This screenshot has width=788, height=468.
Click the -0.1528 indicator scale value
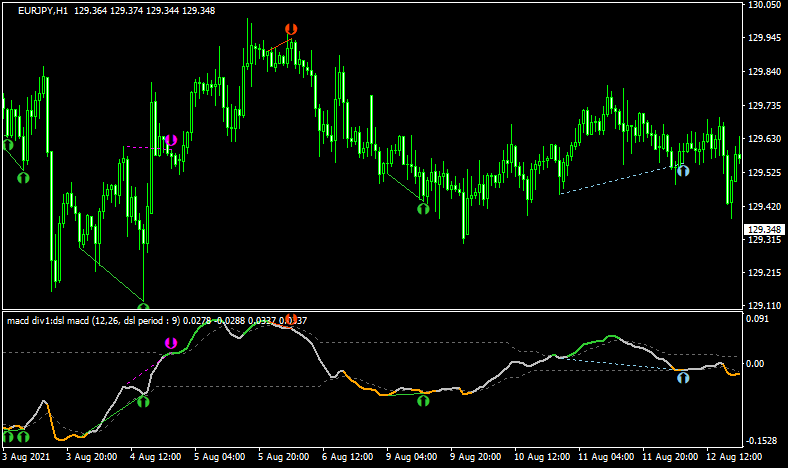761,441
